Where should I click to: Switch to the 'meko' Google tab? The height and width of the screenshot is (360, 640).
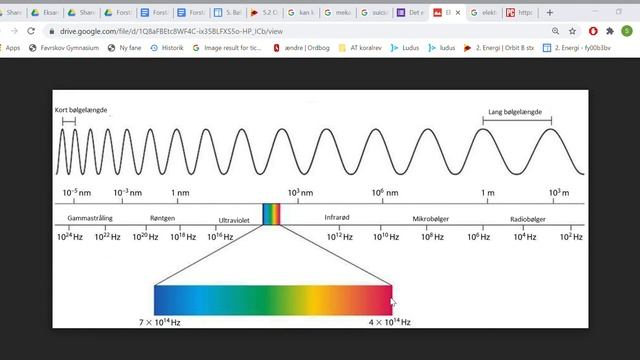pyautogui.click(x=337, y=13)
